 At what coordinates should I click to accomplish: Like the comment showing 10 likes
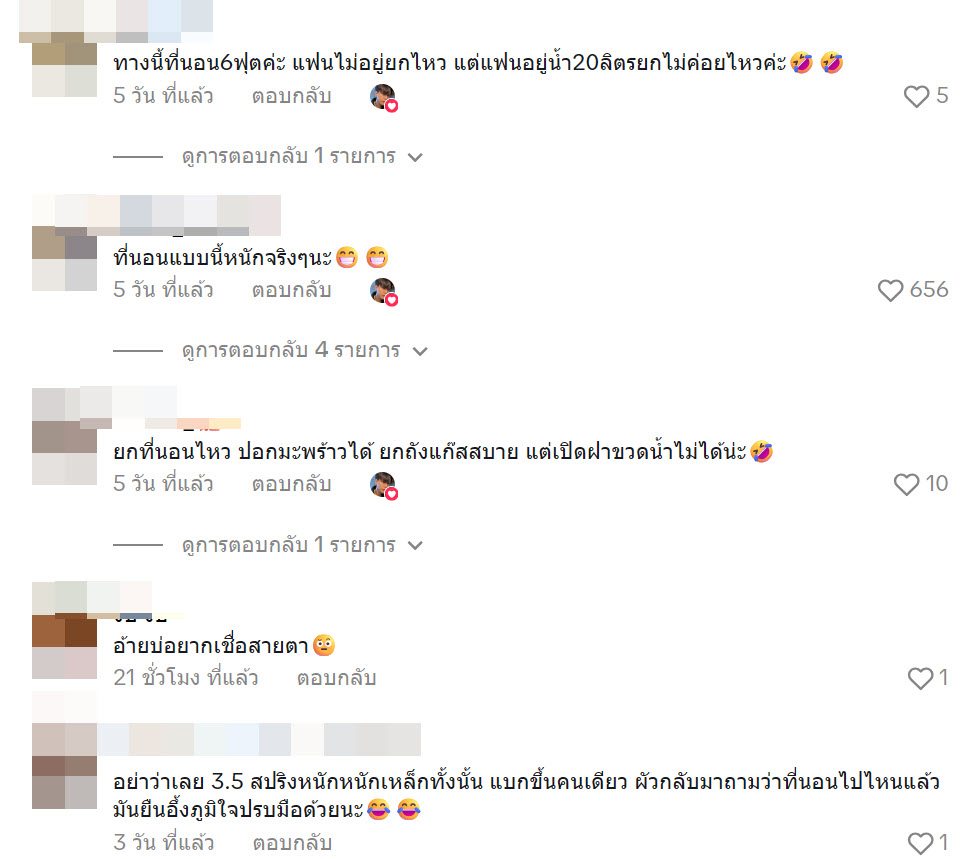pos(906,484)
